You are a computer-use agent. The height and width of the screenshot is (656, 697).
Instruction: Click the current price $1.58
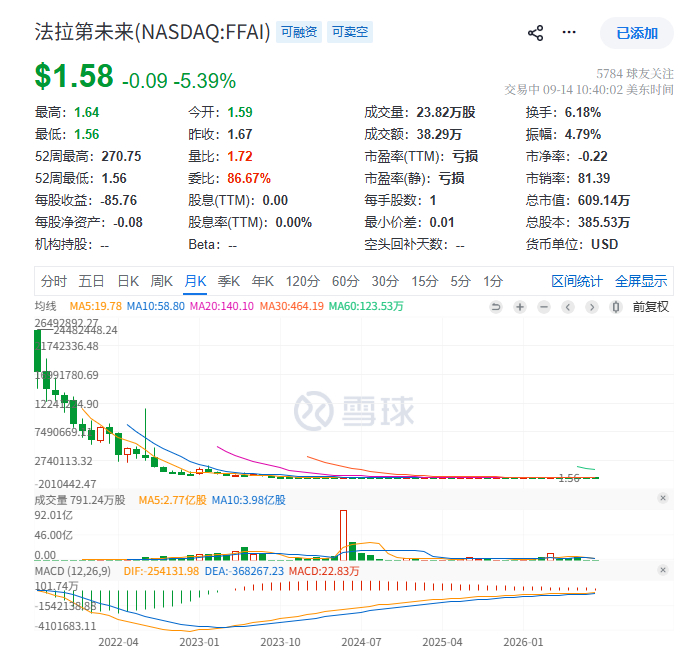coord(74,76)
